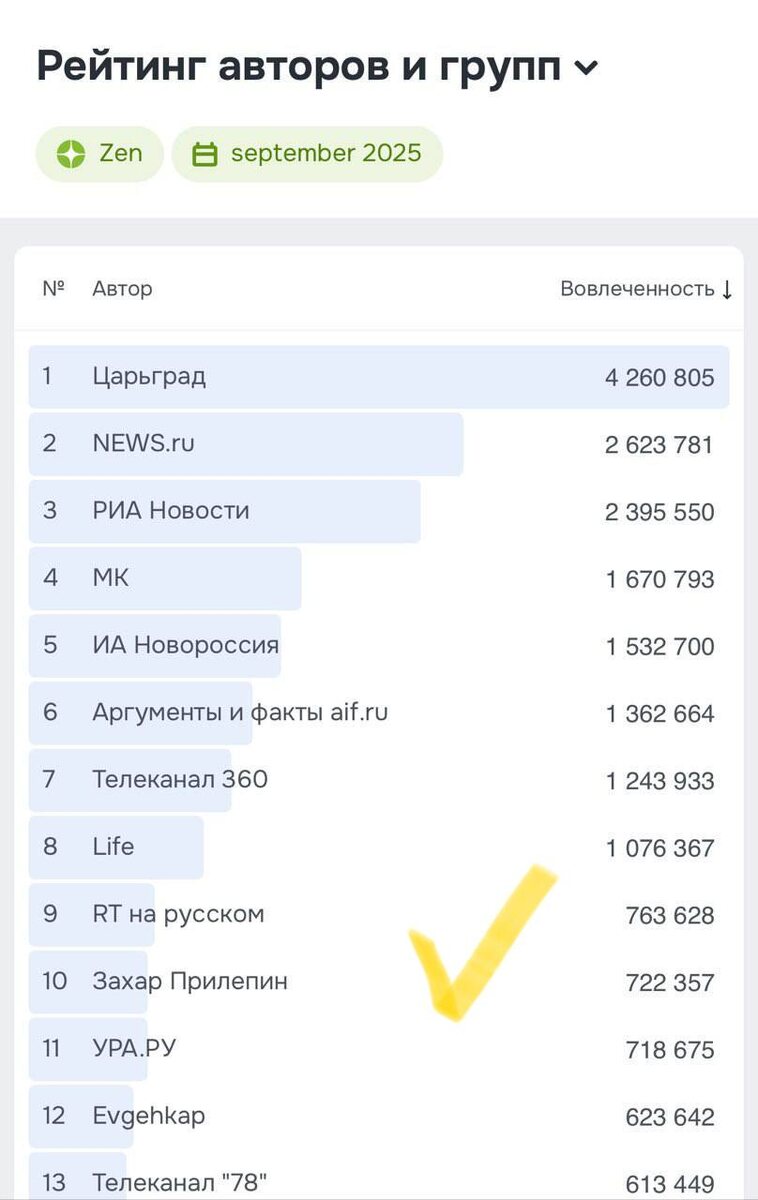Click the Автор column header
The height and width of the screenshot is (1200, 758).
(x=122, y=289)
